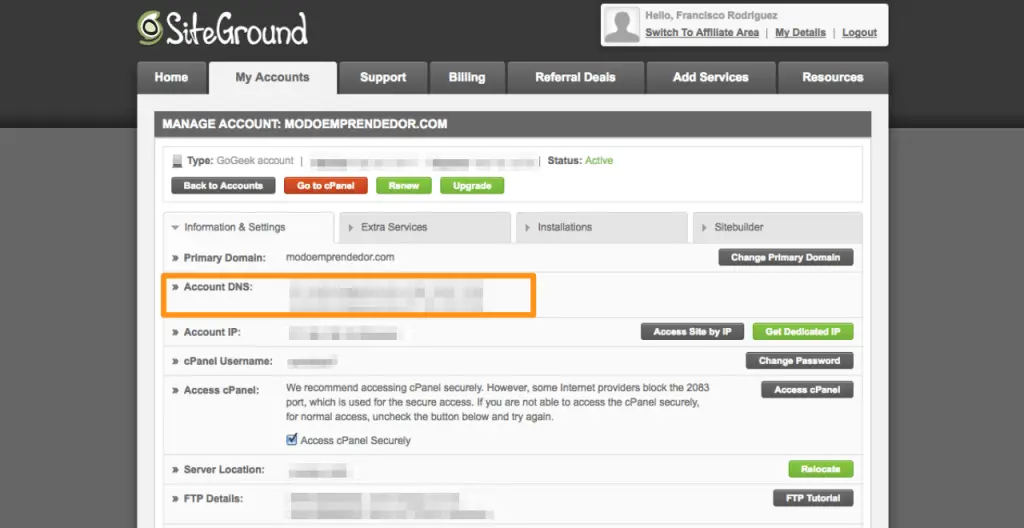Click Get Dedicated IP button
This screenshot has height=528, width=1024.
(x=803, y=332)
